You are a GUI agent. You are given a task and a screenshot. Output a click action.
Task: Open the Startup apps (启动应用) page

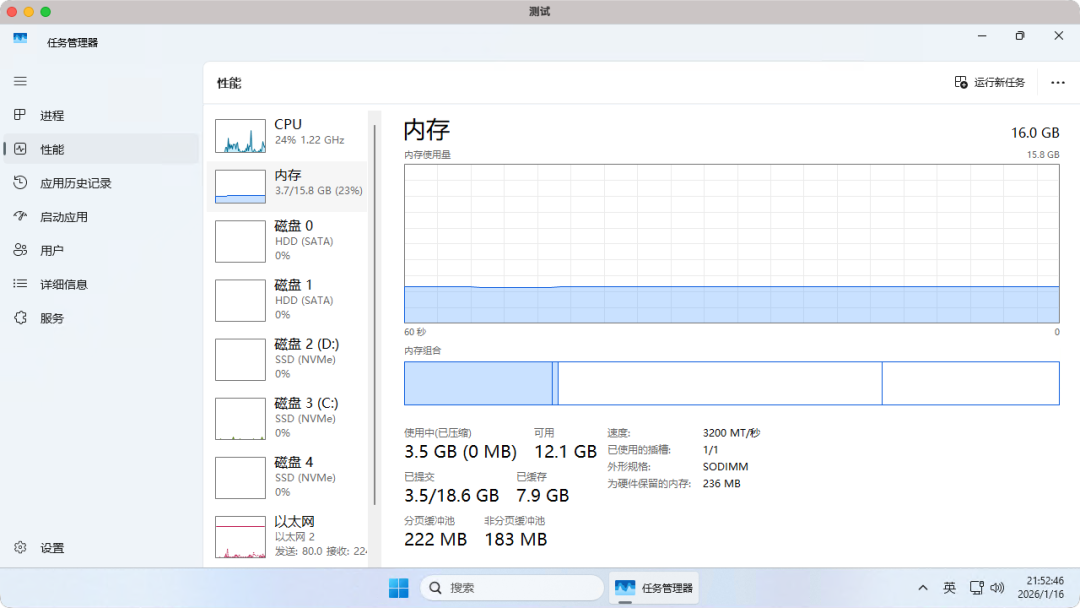click(61, 216)
